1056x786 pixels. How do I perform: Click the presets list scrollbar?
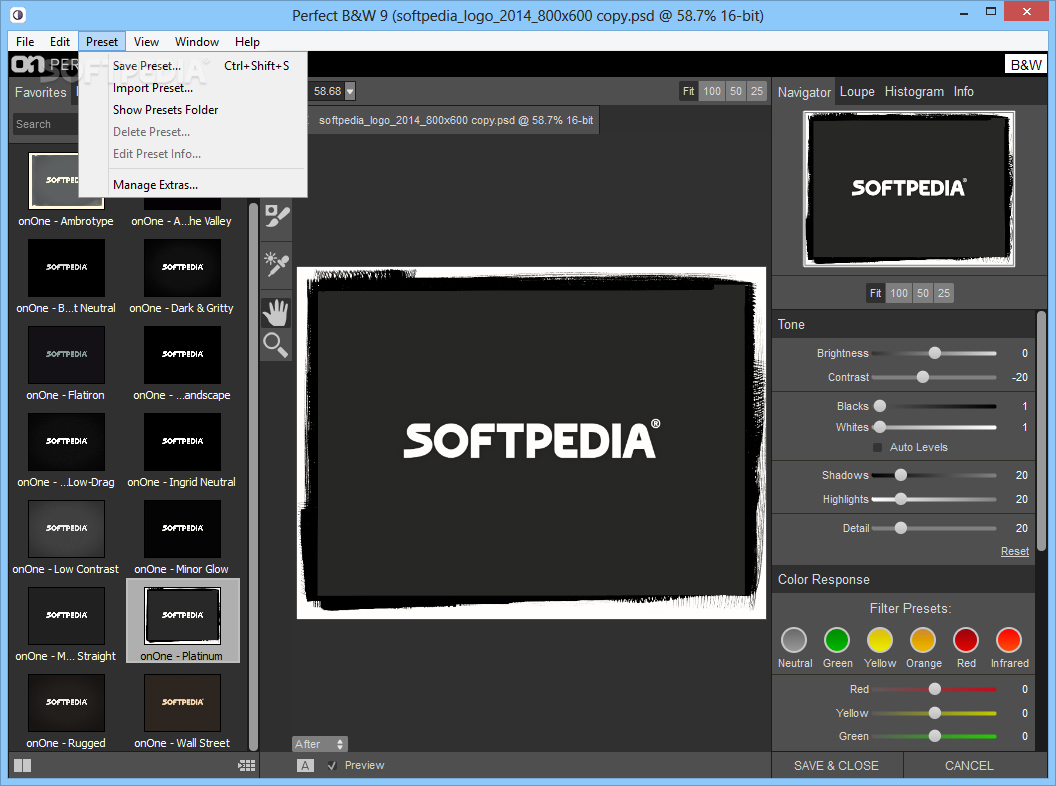coord(253,476)
